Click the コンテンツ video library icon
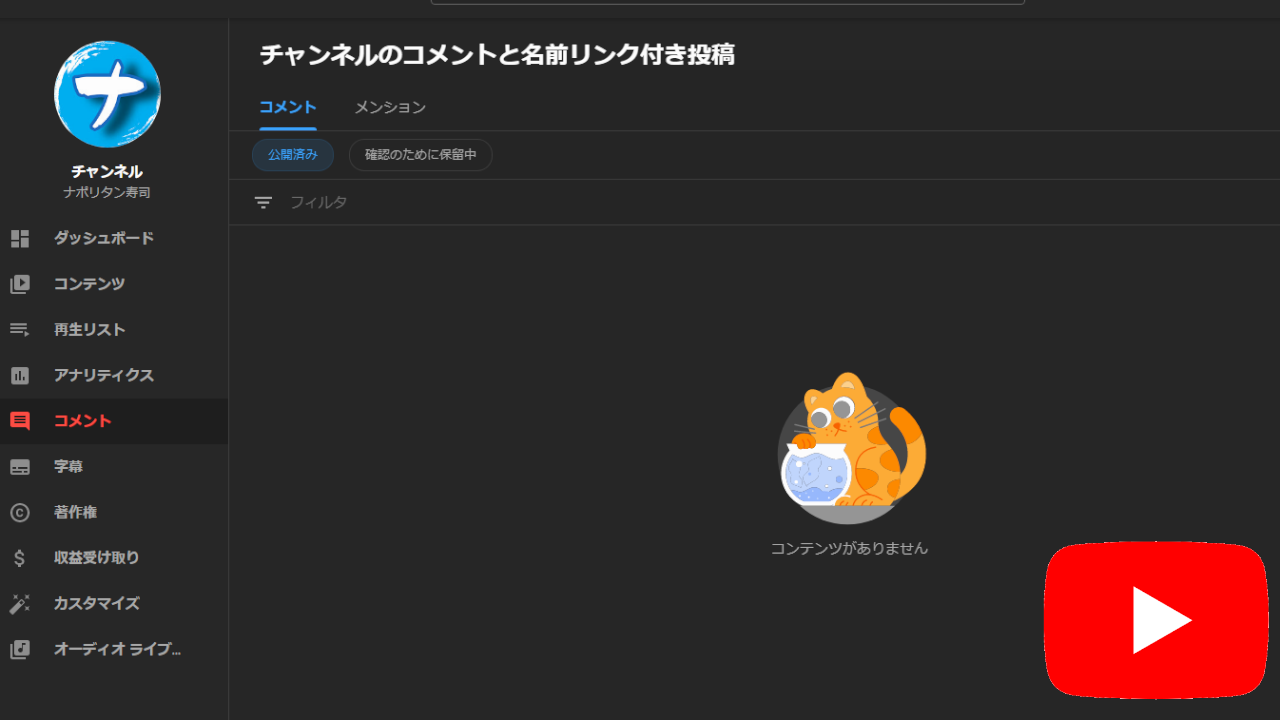 [20, 284]
